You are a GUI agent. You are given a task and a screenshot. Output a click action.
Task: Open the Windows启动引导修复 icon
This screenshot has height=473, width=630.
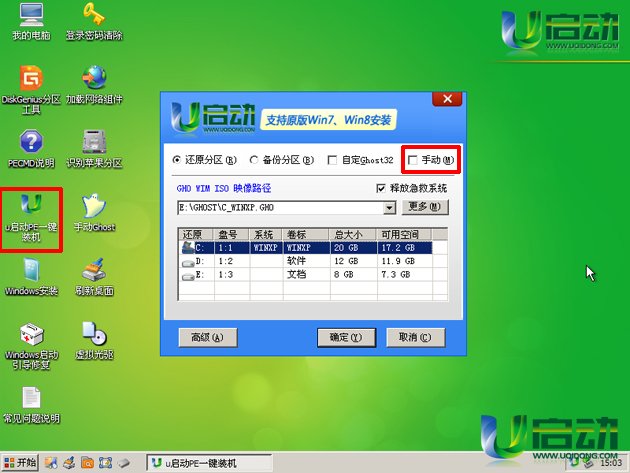pos(31,333)
